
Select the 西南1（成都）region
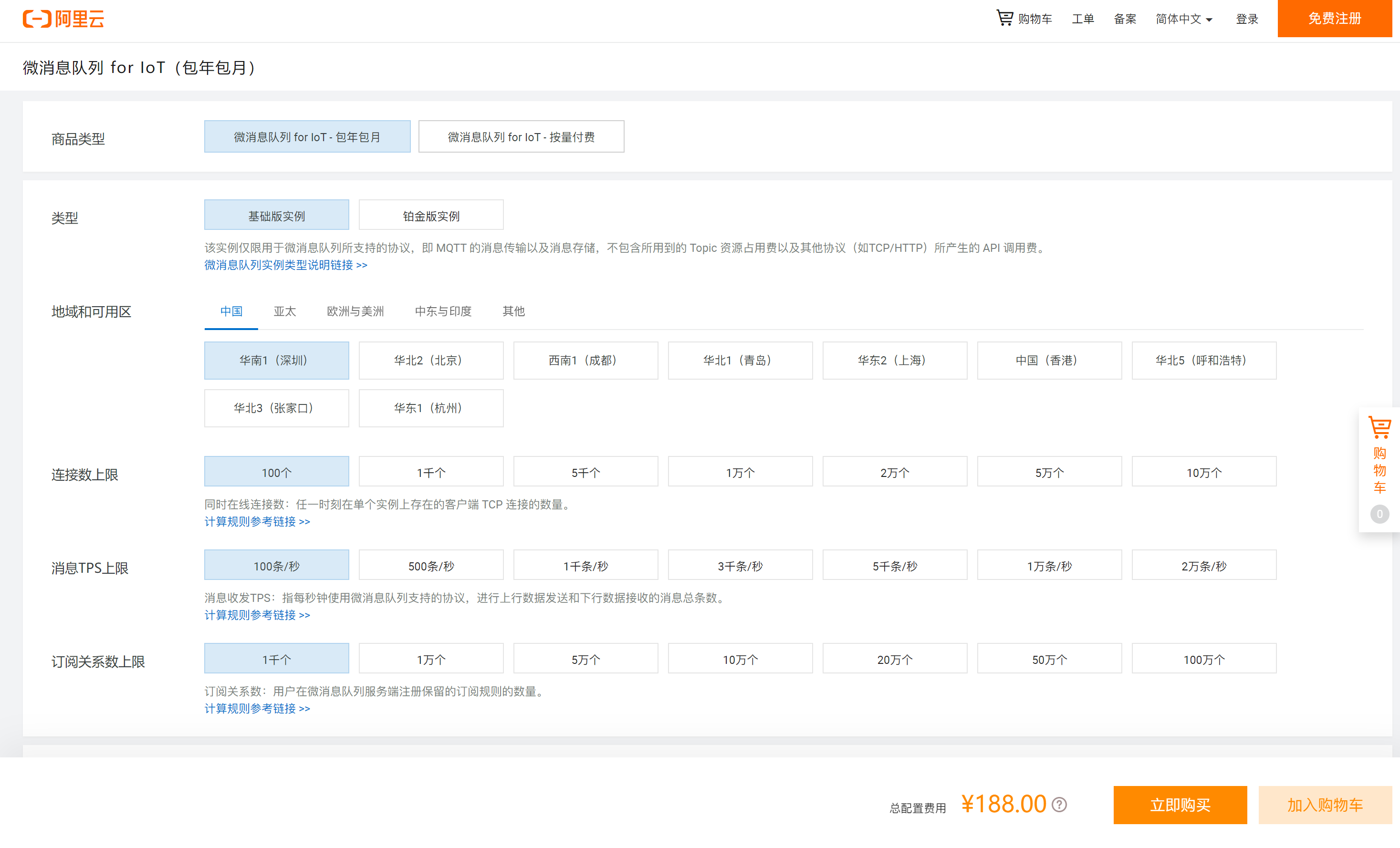585,360
